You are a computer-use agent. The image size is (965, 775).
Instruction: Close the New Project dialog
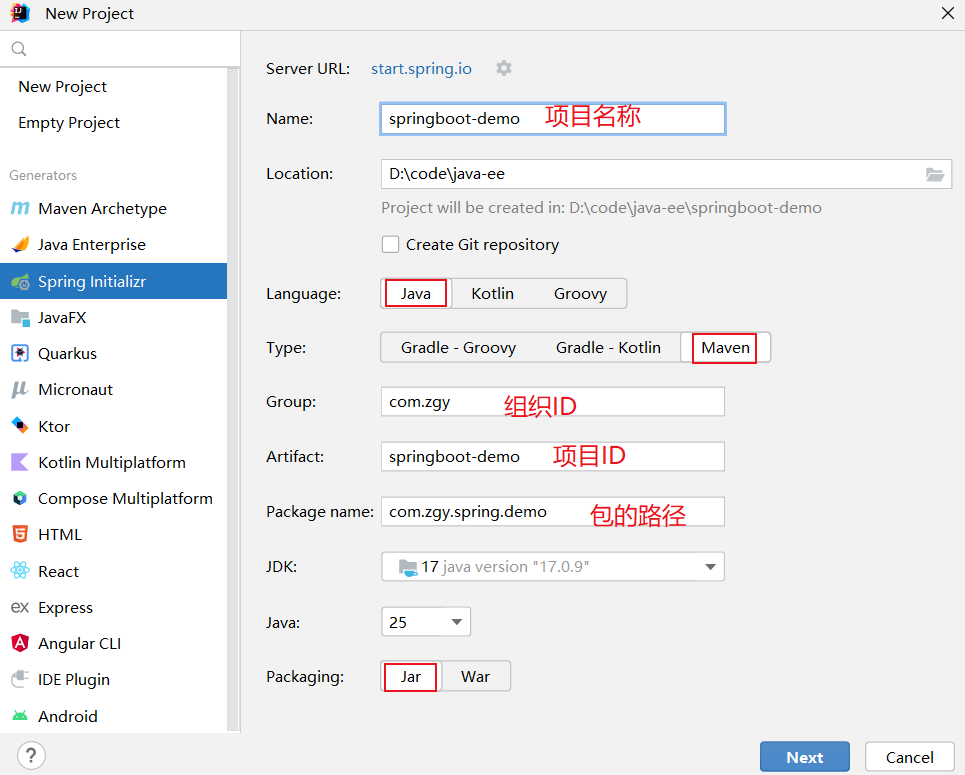948,13
